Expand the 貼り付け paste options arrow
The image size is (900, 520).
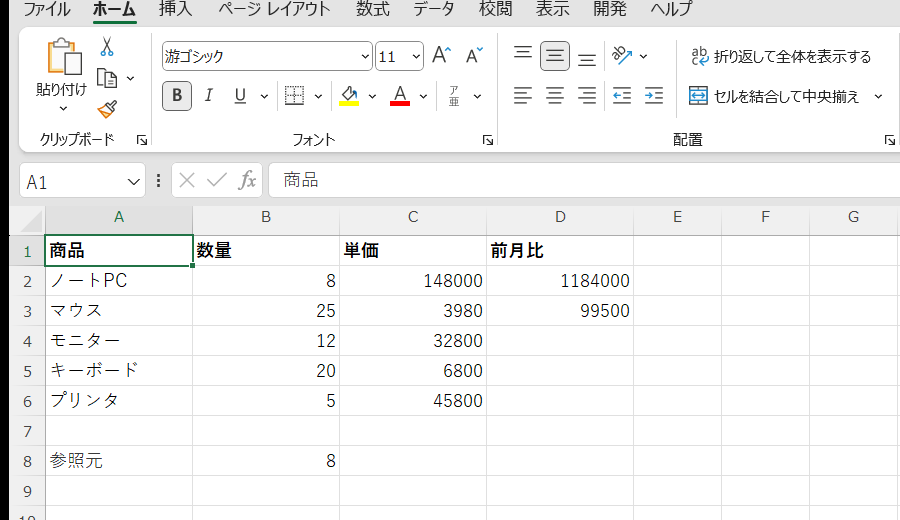tap(63, 108)
